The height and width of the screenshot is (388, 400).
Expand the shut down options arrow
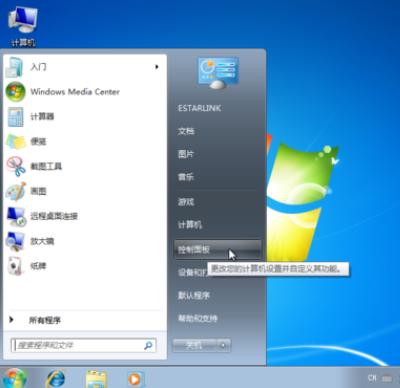tap(223, 345)
